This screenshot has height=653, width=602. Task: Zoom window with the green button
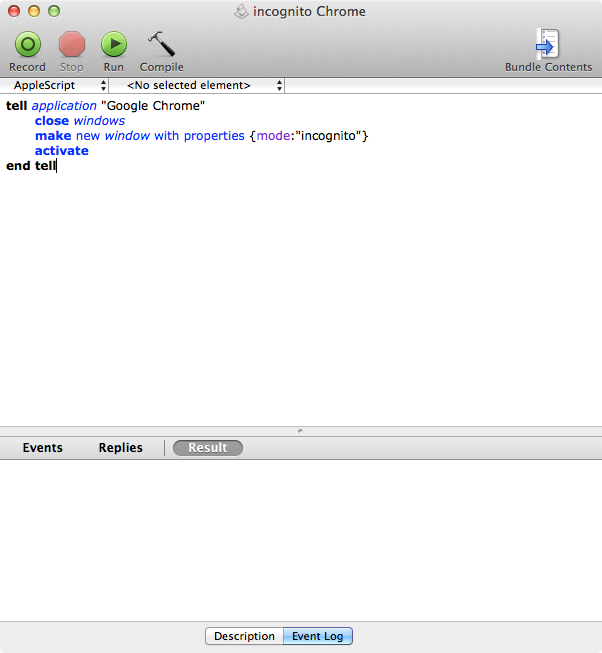point(54,11)
